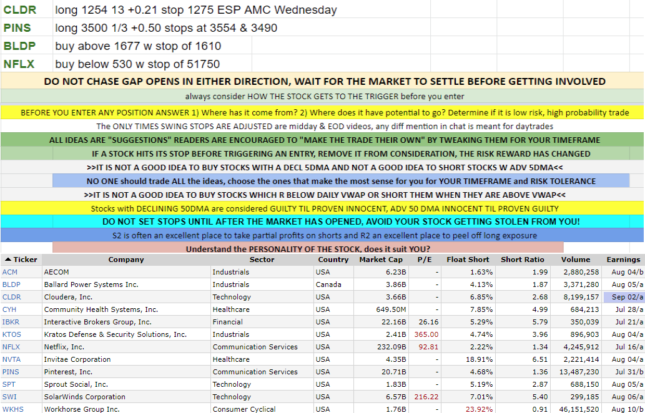Select the green BLDP cell at top

point(27,46)
